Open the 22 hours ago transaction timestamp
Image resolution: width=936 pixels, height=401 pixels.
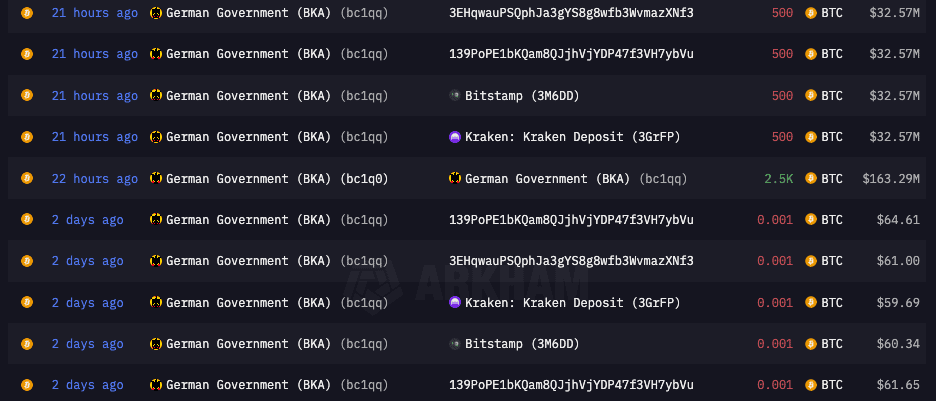tap(94, 178)
